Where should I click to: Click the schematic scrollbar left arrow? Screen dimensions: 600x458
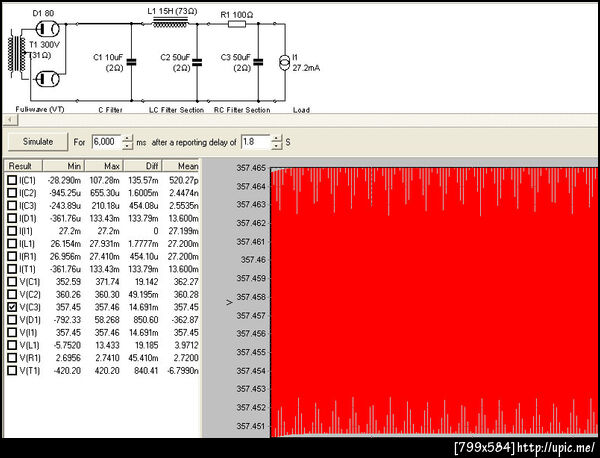(10, 120)
